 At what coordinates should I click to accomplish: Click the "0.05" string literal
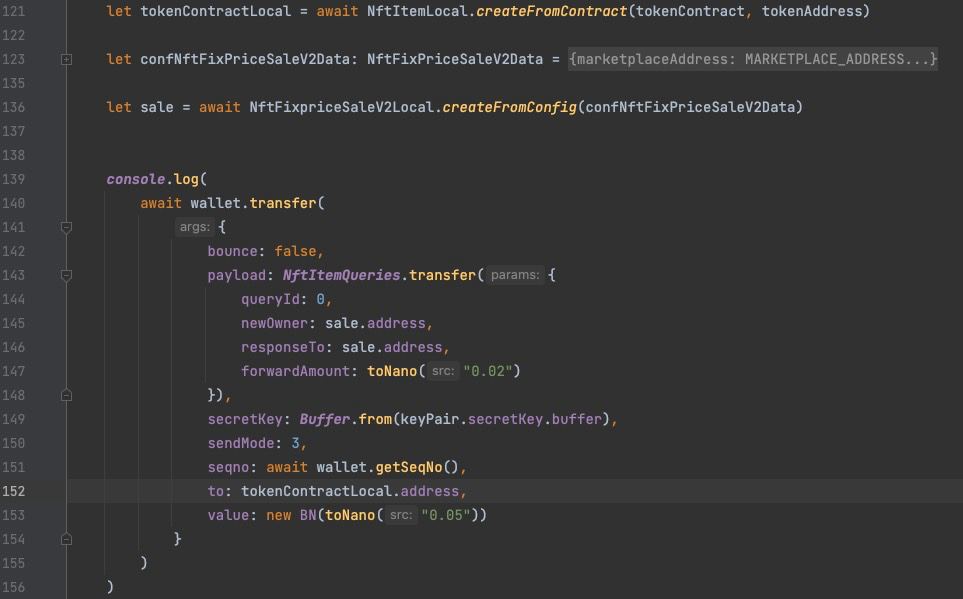[446, 515]
